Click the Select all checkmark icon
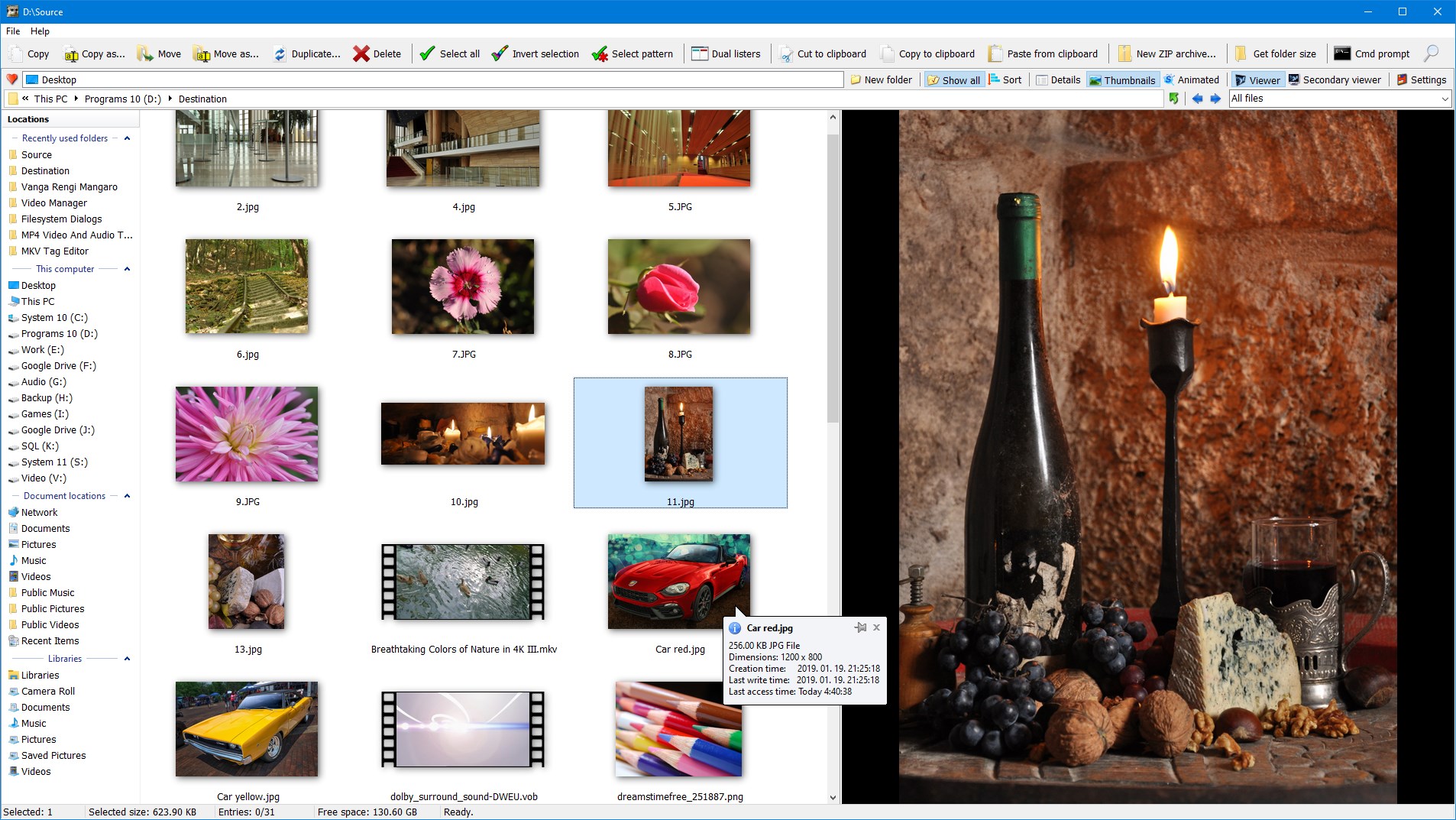 point(428,53)
